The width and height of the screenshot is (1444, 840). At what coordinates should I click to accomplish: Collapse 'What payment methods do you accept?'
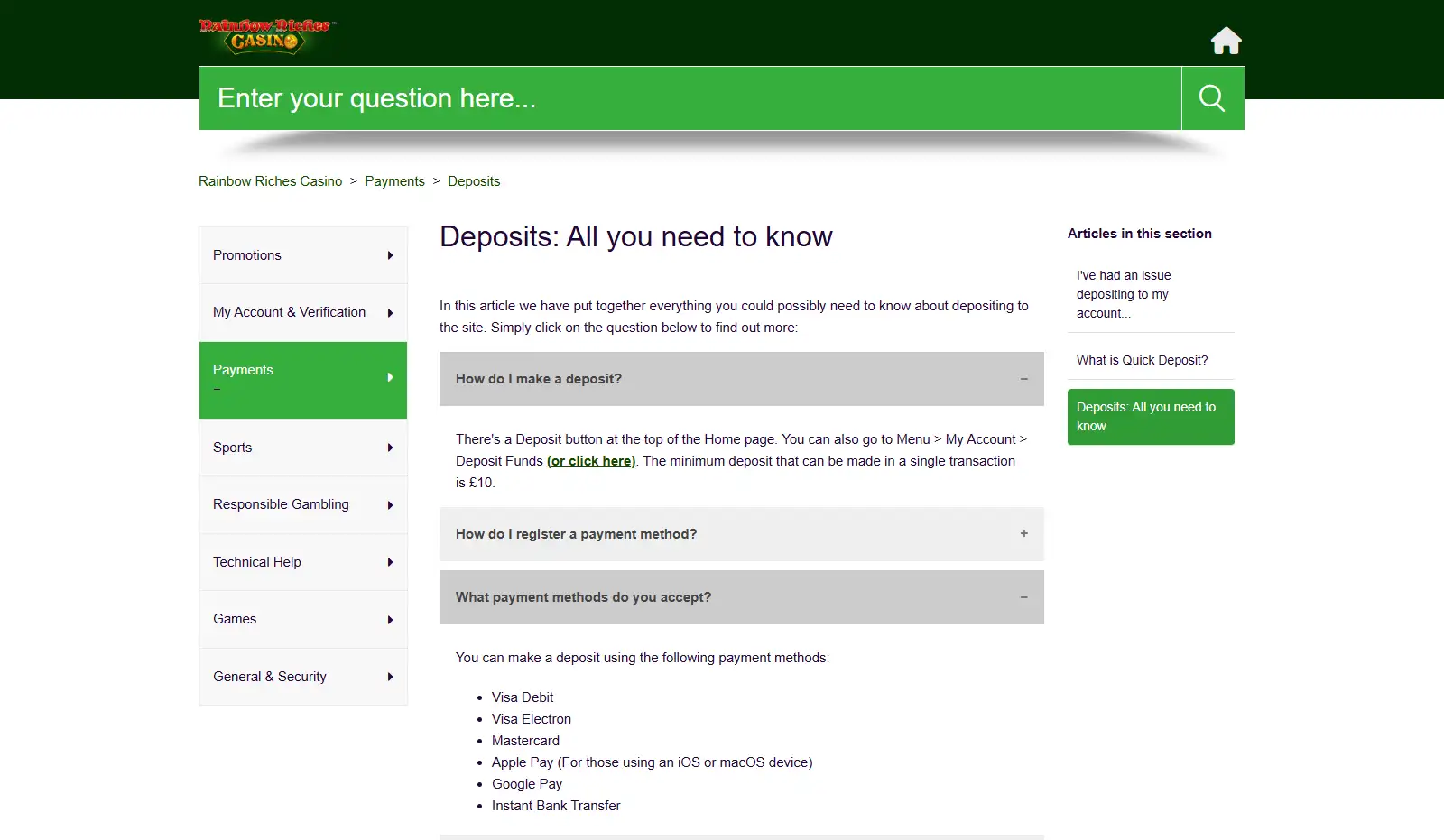(x=742, y=597)
